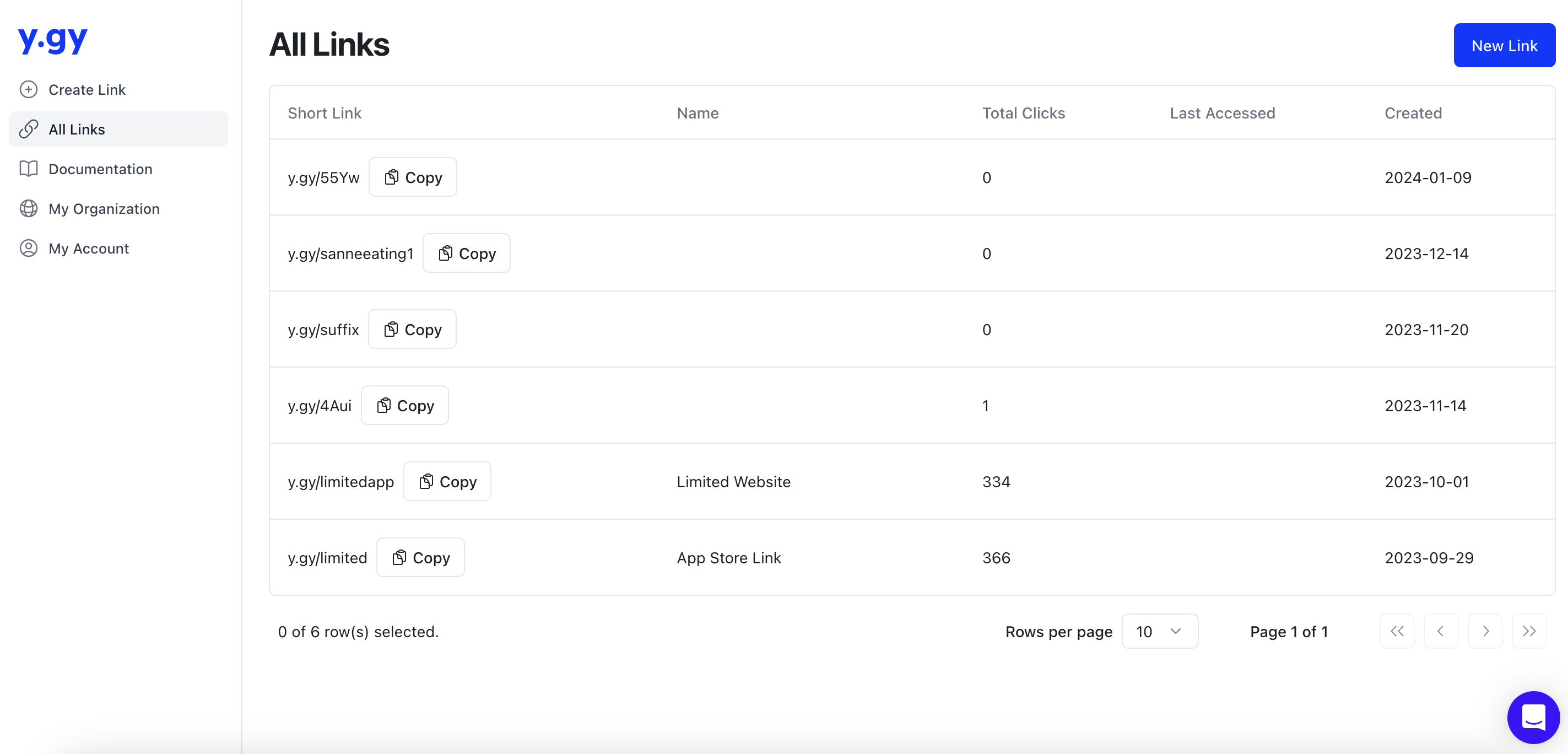1568x754 pixels.
Task: Sort by Total Clicks column header
Action: point(1023,112)
